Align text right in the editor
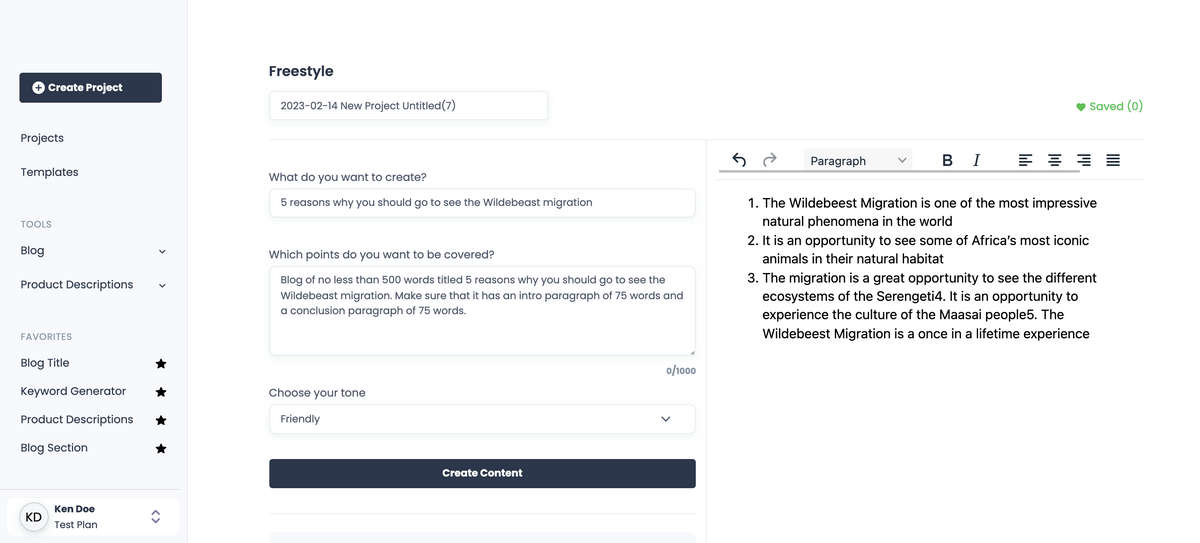Image resolution: width=1200 pixels, height=543 pixels. tap(1083, 160)
